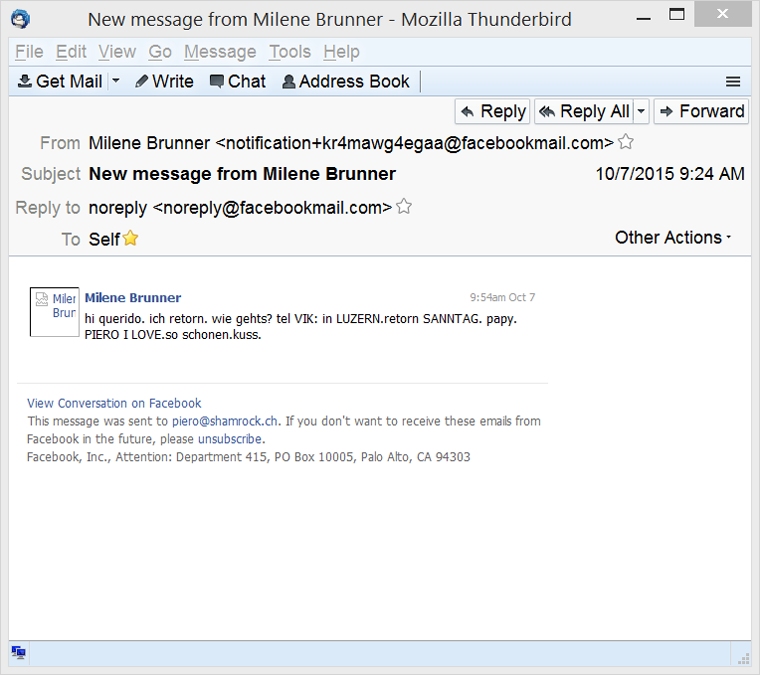Toggle star beside noreply address

click(x=404, y=207)
